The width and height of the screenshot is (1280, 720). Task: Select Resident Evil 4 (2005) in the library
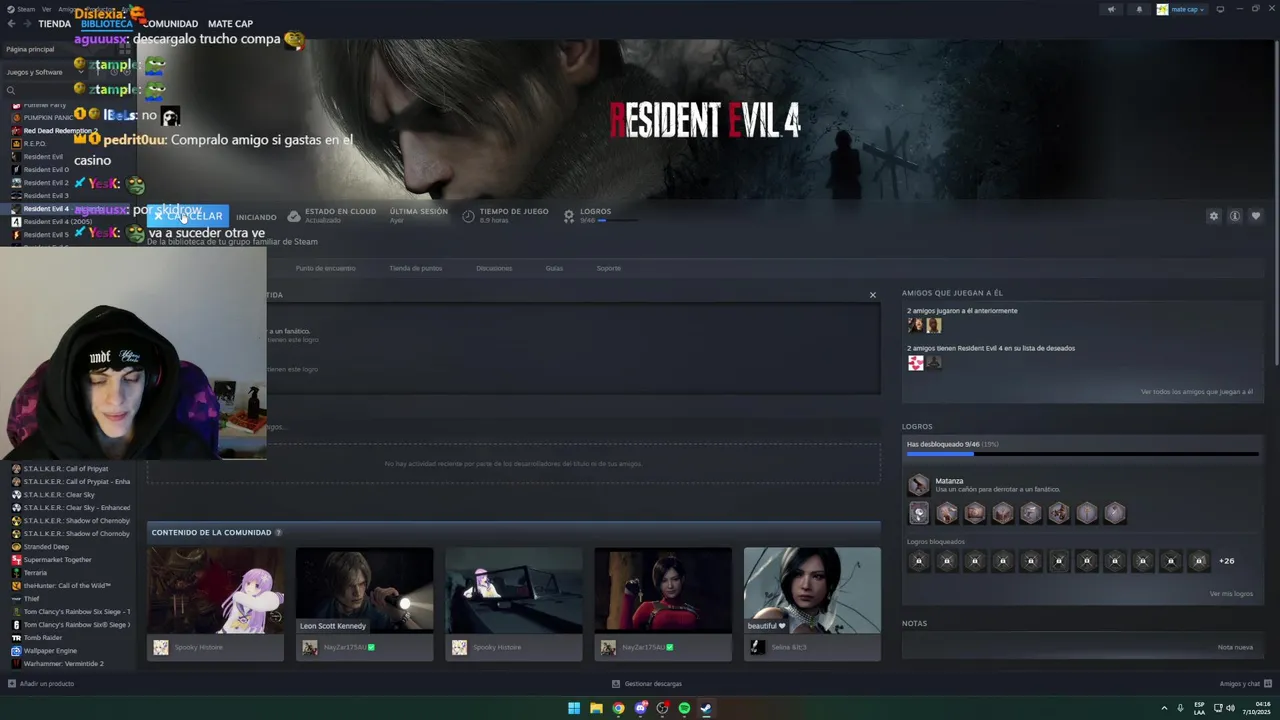pyautogui.click(x=57, y=222)
